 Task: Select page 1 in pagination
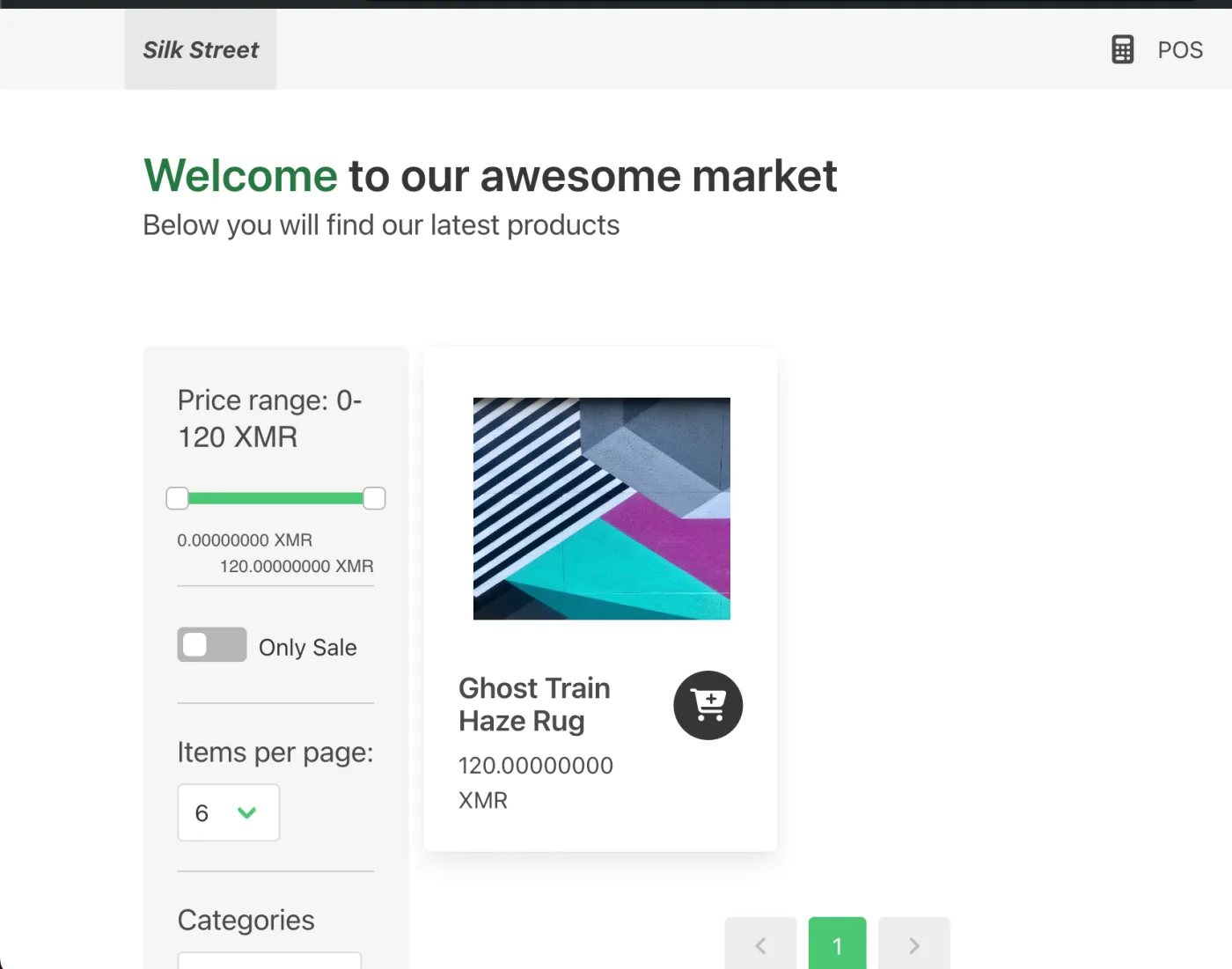(837, 943)
